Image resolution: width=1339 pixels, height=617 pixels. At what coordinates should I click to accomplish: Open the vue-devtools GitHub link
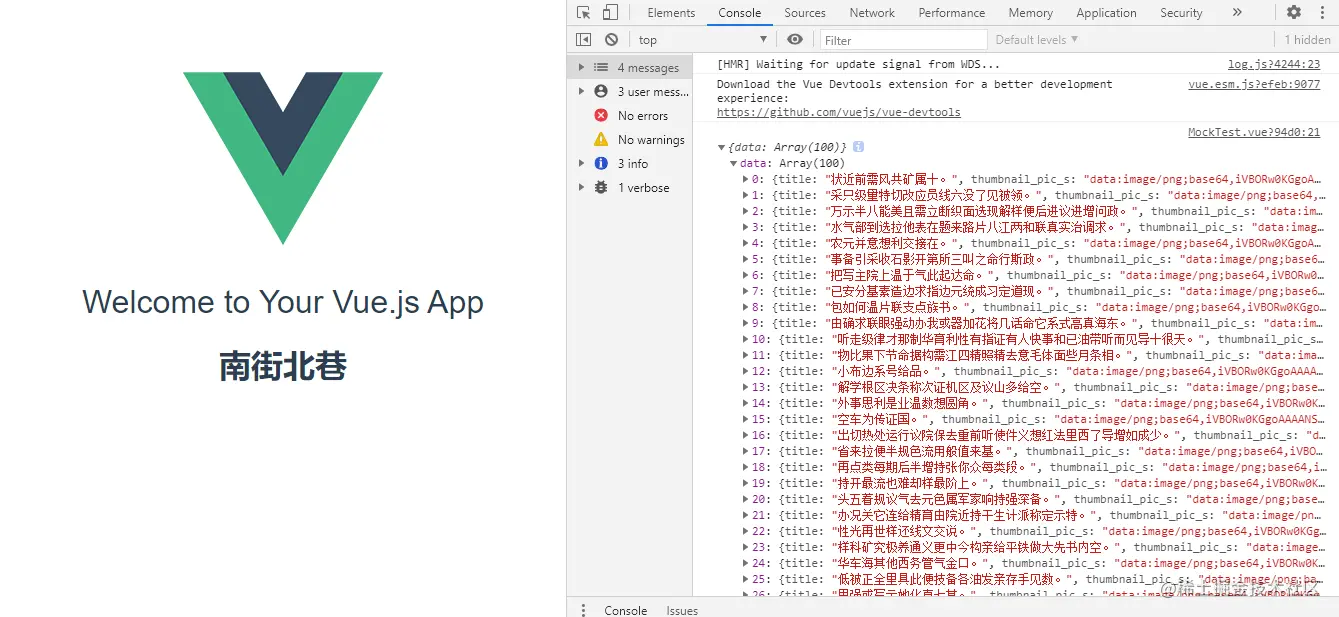[838, 112]
